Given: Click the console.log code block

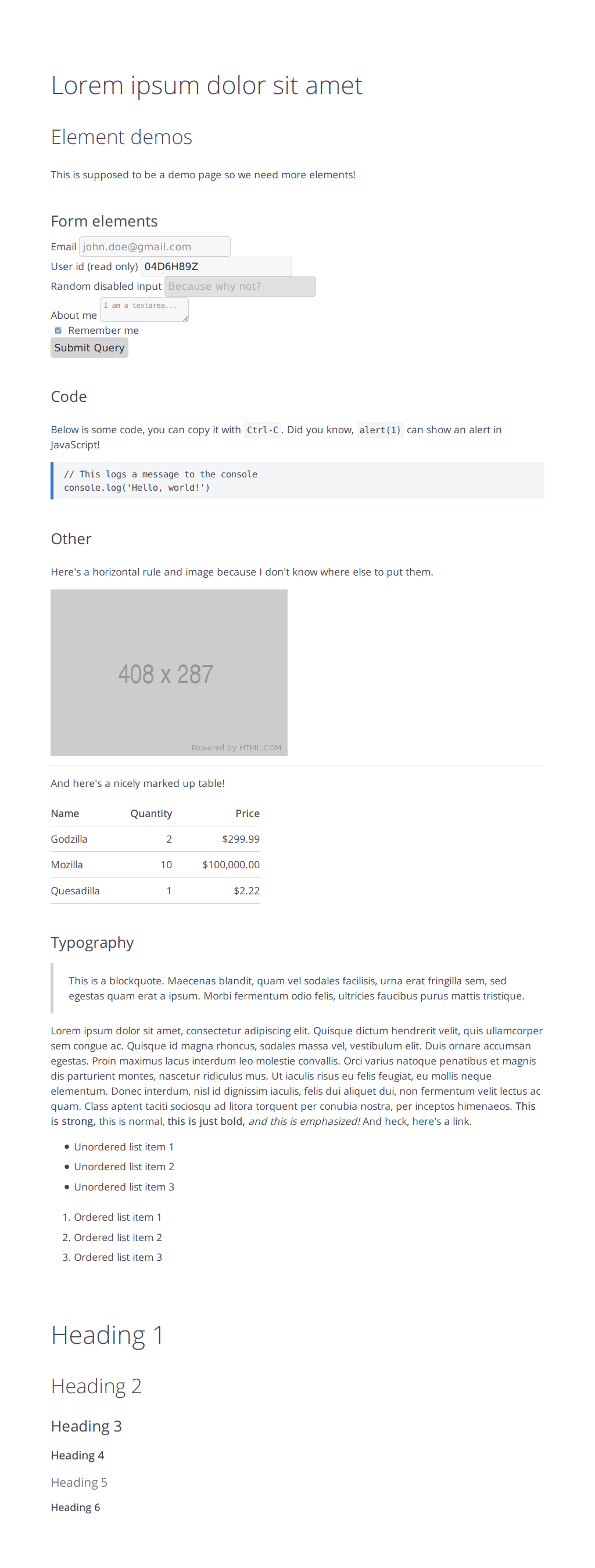Looking at the screenshot, I should tap(298, 481).
